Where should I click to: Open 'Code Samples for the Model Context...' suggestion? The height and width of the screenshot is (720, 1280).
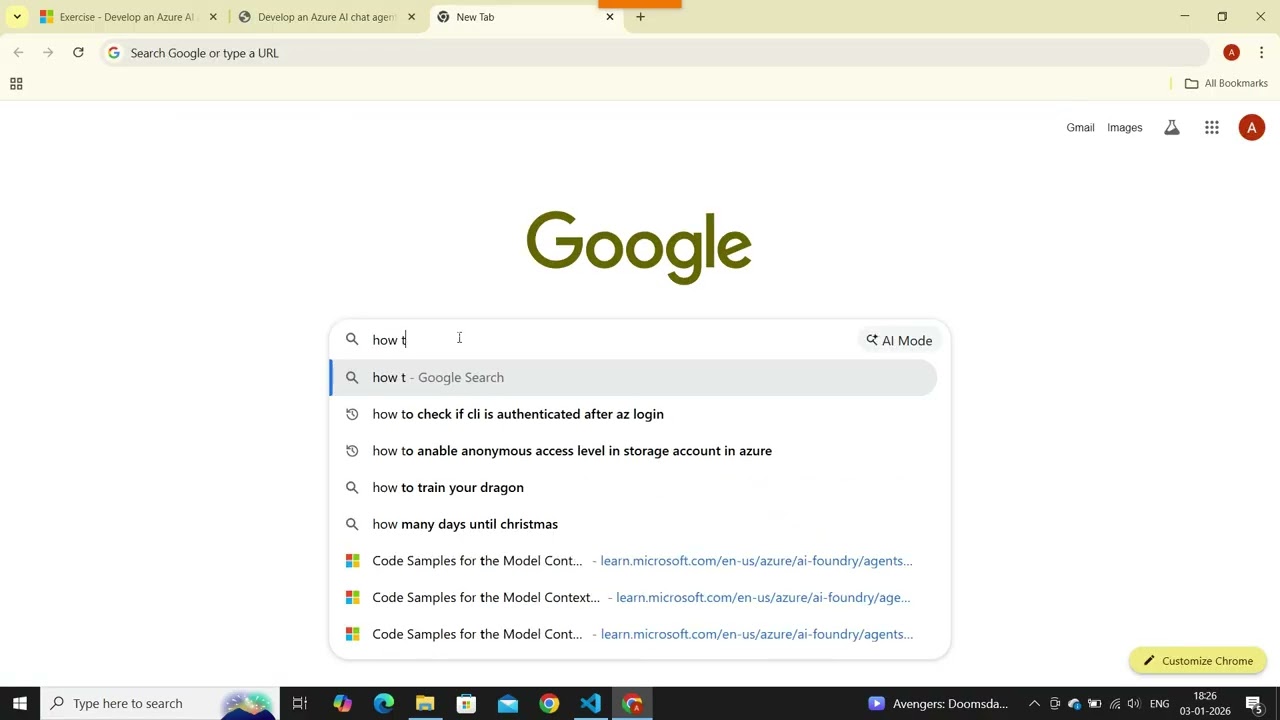(x=633, y=598)
